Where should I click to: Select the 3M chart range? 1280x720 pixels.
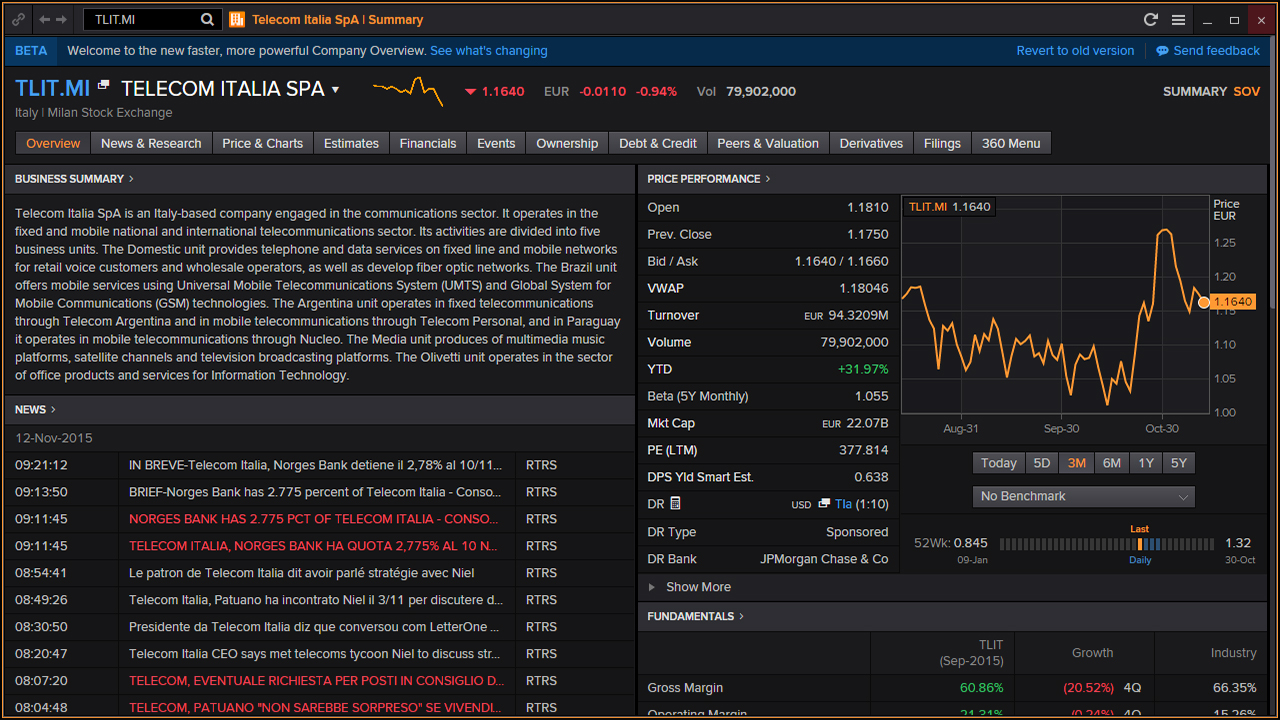tap(1077, 463)
